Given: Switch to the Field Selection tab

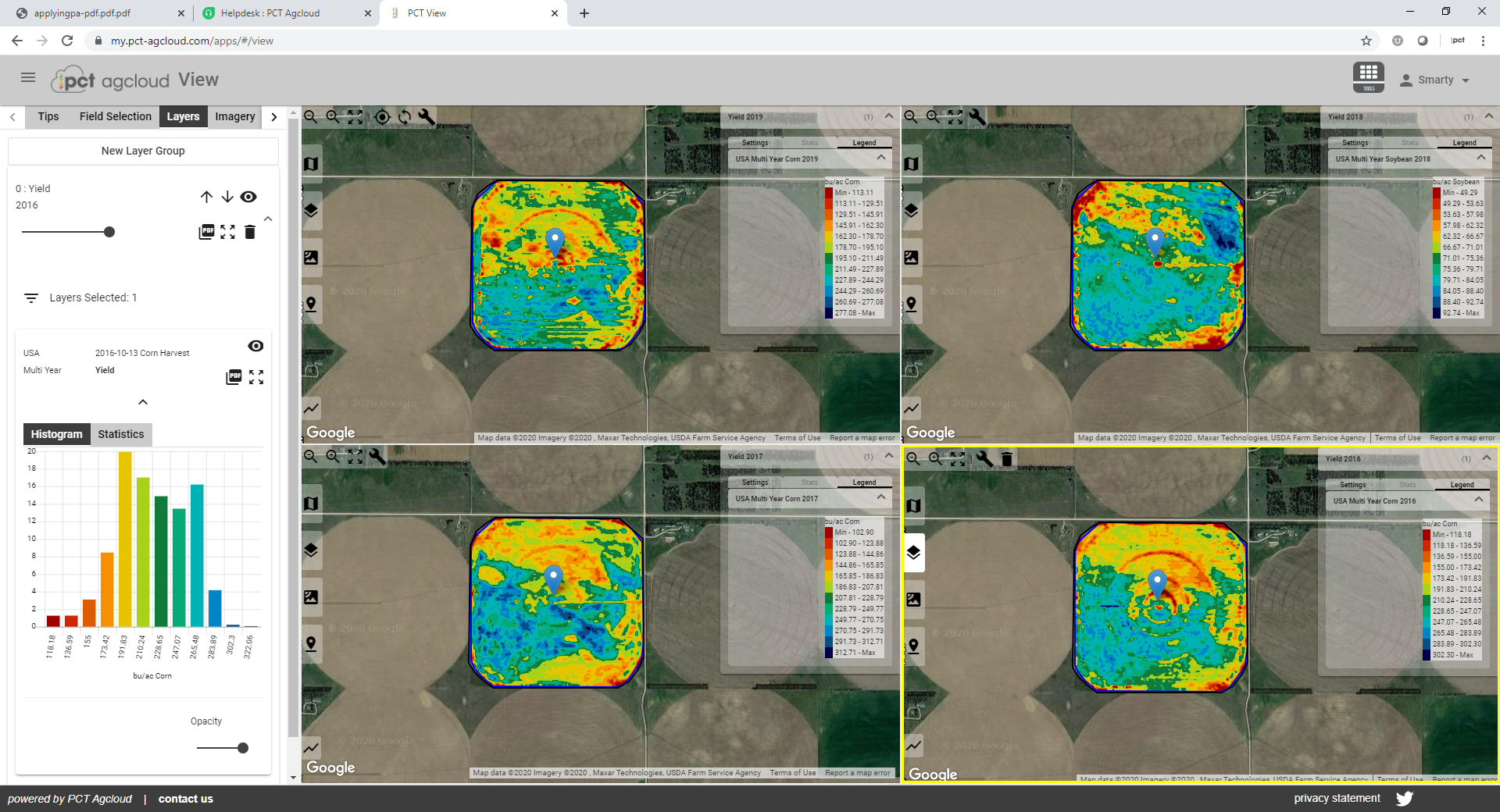Looking at the screenshot, I should coord(116,116).
